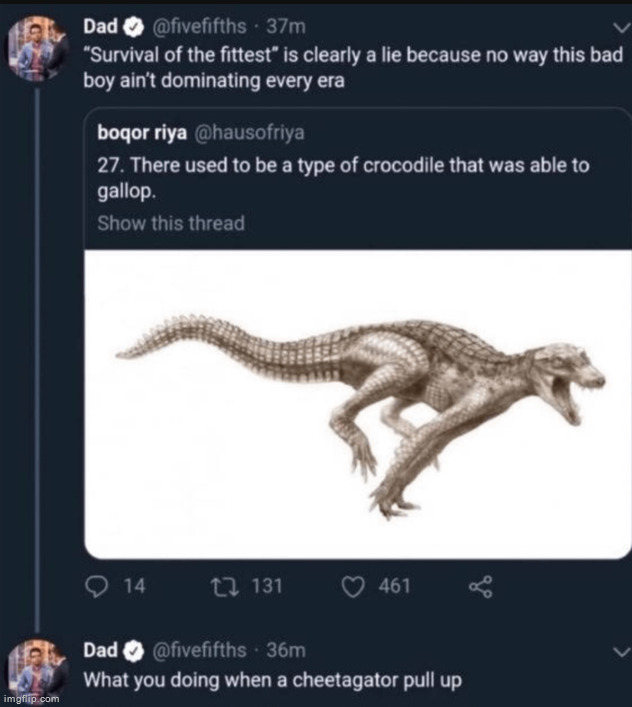Expand the chevron menu on the 36m tweet

622,652
